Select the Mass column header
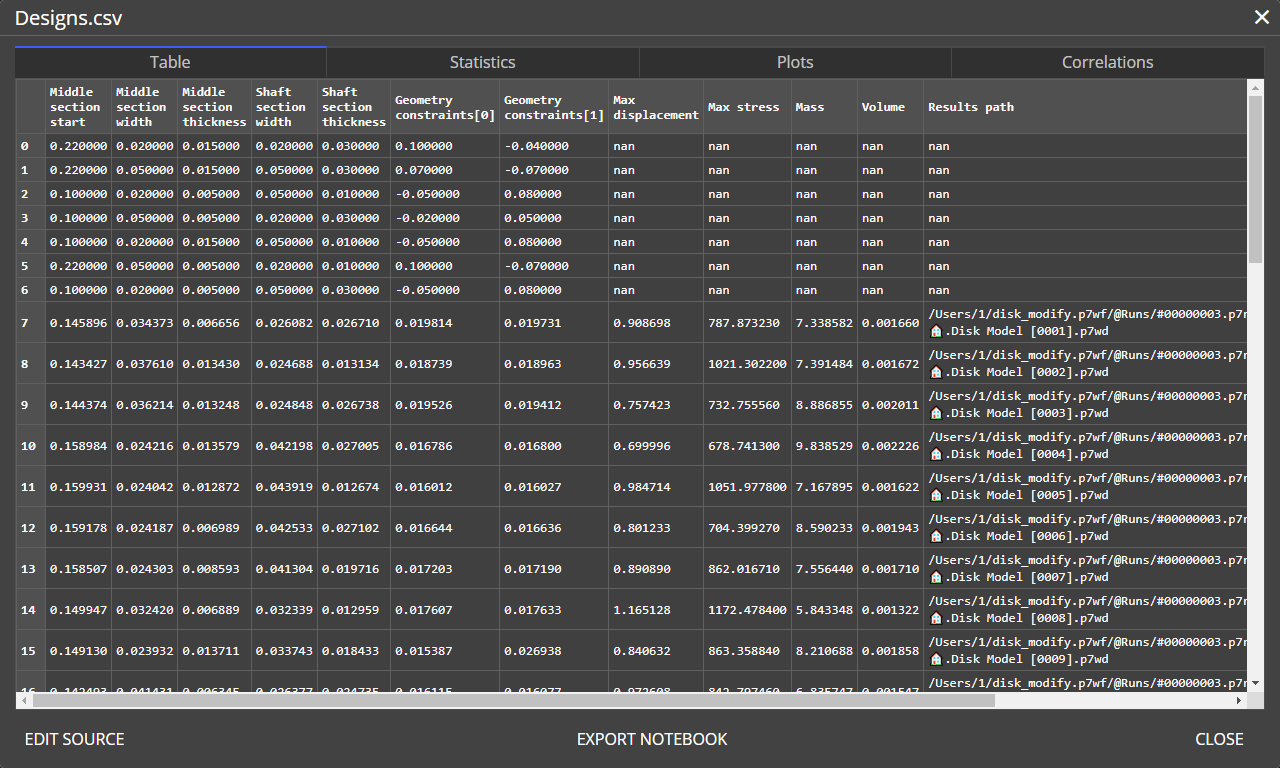 coord(812,107)
